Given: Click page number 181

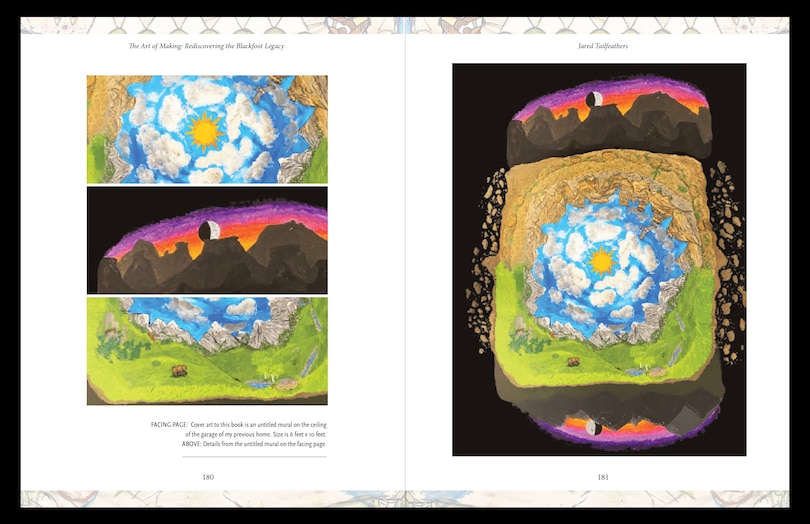Looking at the screenshot, I should tap(603, 477).
